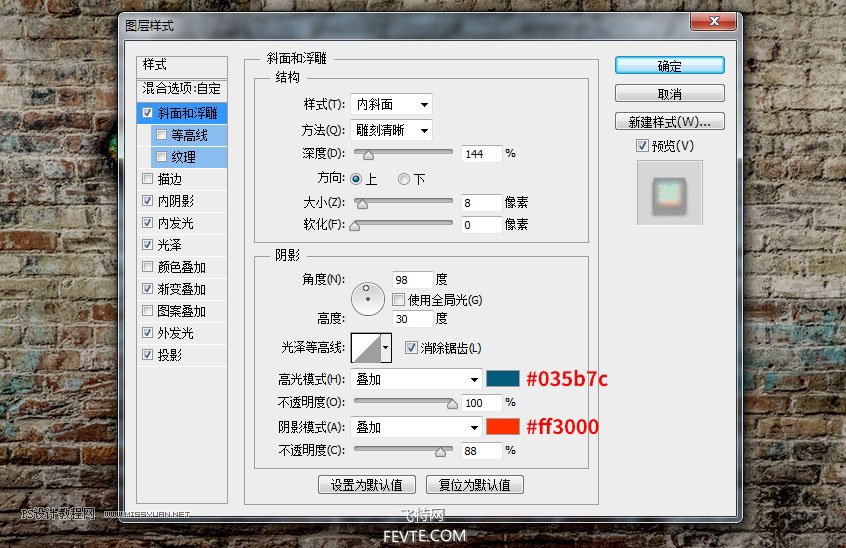Check 使用全局光(G) option
Image resolution: width=846 pixels, height=548 pixels.
coord(399,299)
